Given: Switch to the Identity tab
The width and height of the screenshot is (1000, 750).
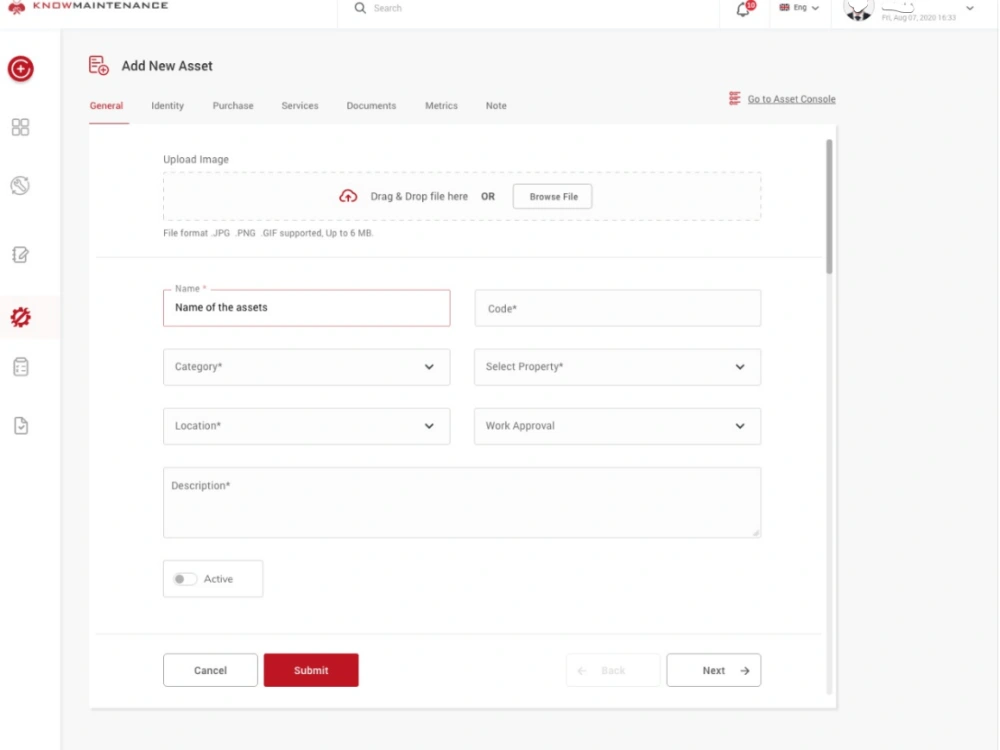Looking at the screenshot, I should pos(168,106).
